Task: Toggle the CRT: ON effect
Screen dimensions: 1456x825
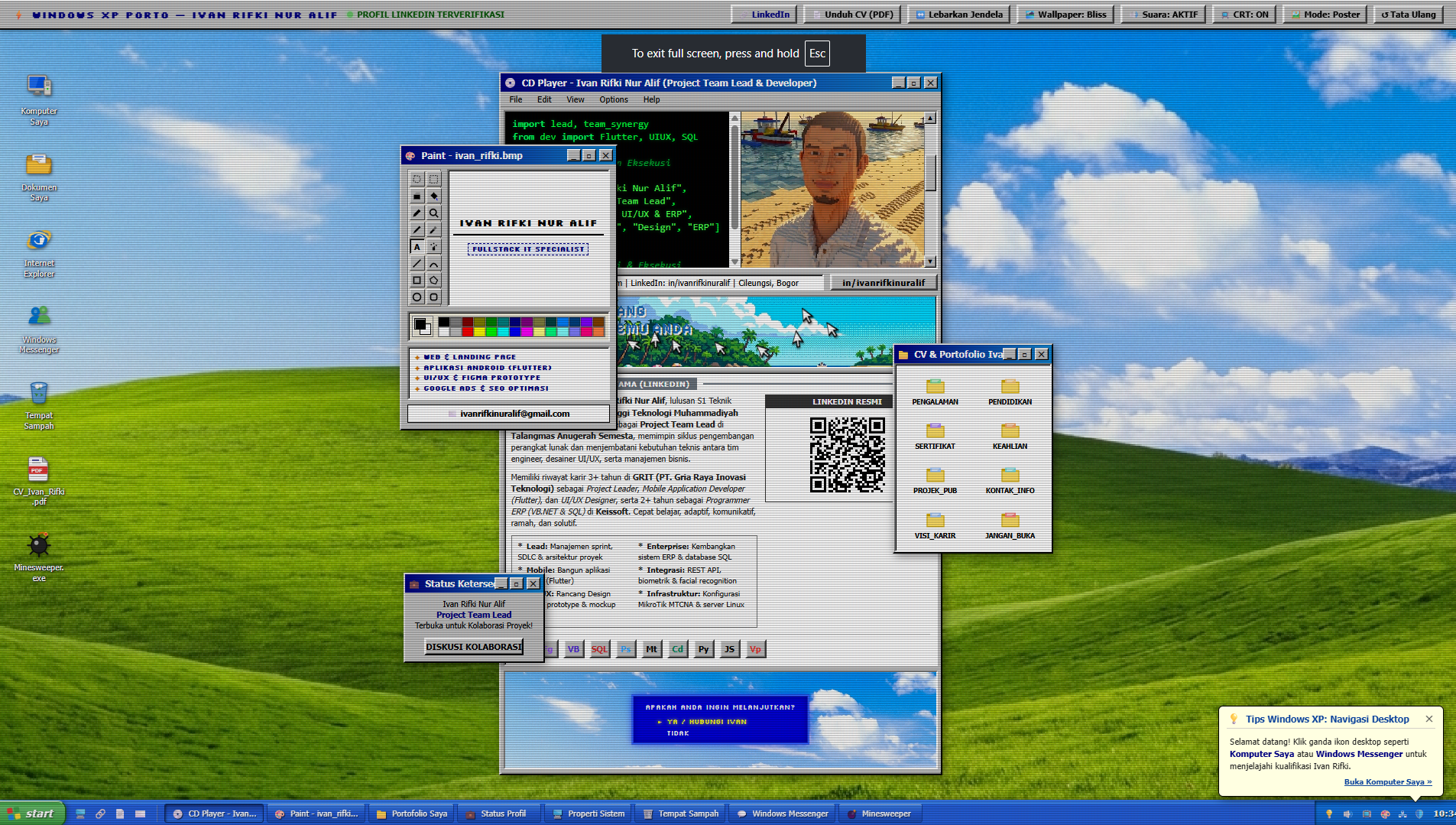Action: click(x=1244, y=15)
